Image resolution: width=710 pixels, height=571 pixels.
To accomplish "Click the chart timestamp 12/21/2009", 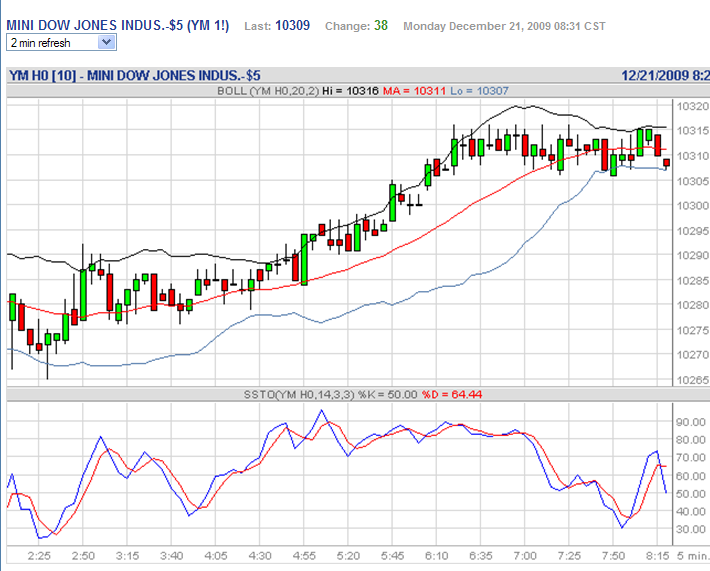I will [655, 75].
